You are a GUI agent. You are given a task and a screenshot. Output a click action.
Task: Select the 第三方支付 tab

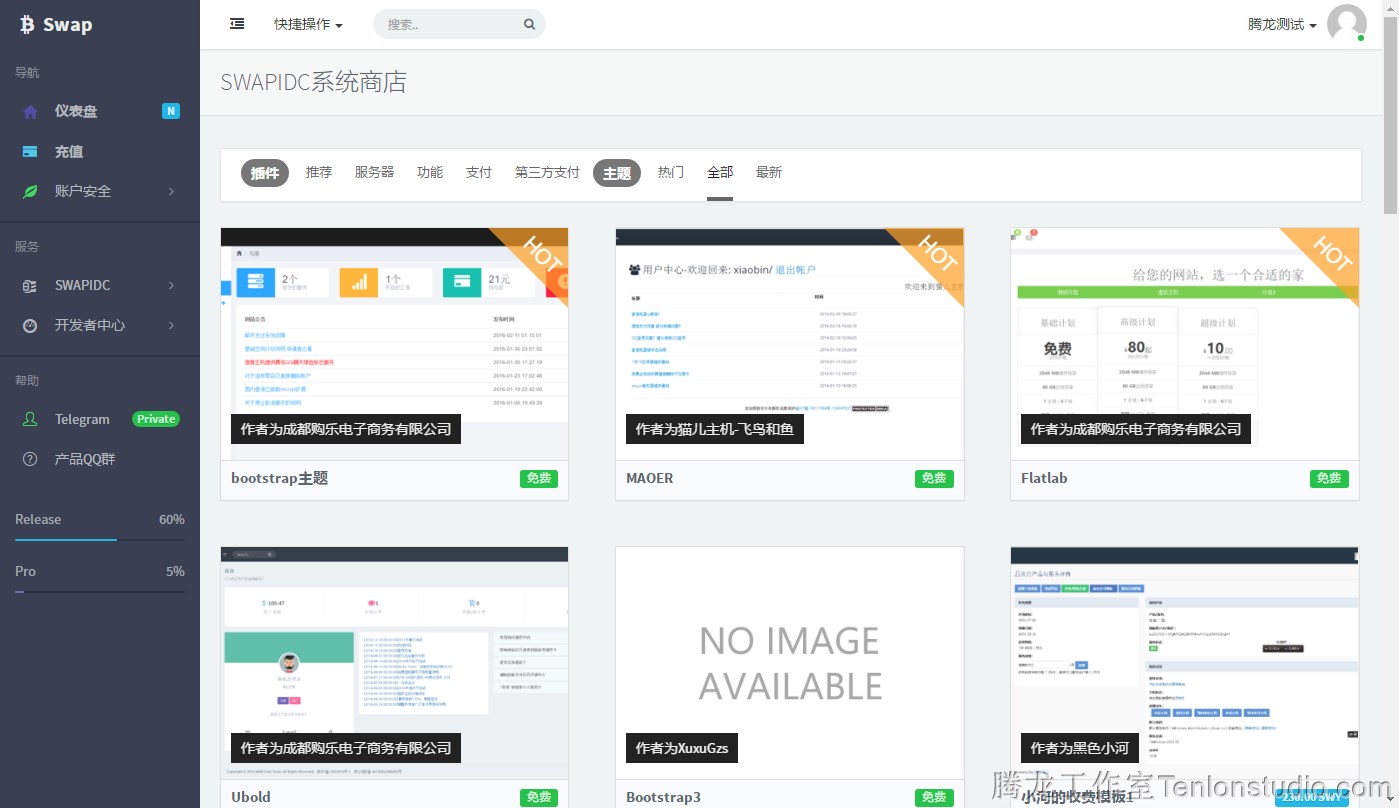tap(547, 172)
